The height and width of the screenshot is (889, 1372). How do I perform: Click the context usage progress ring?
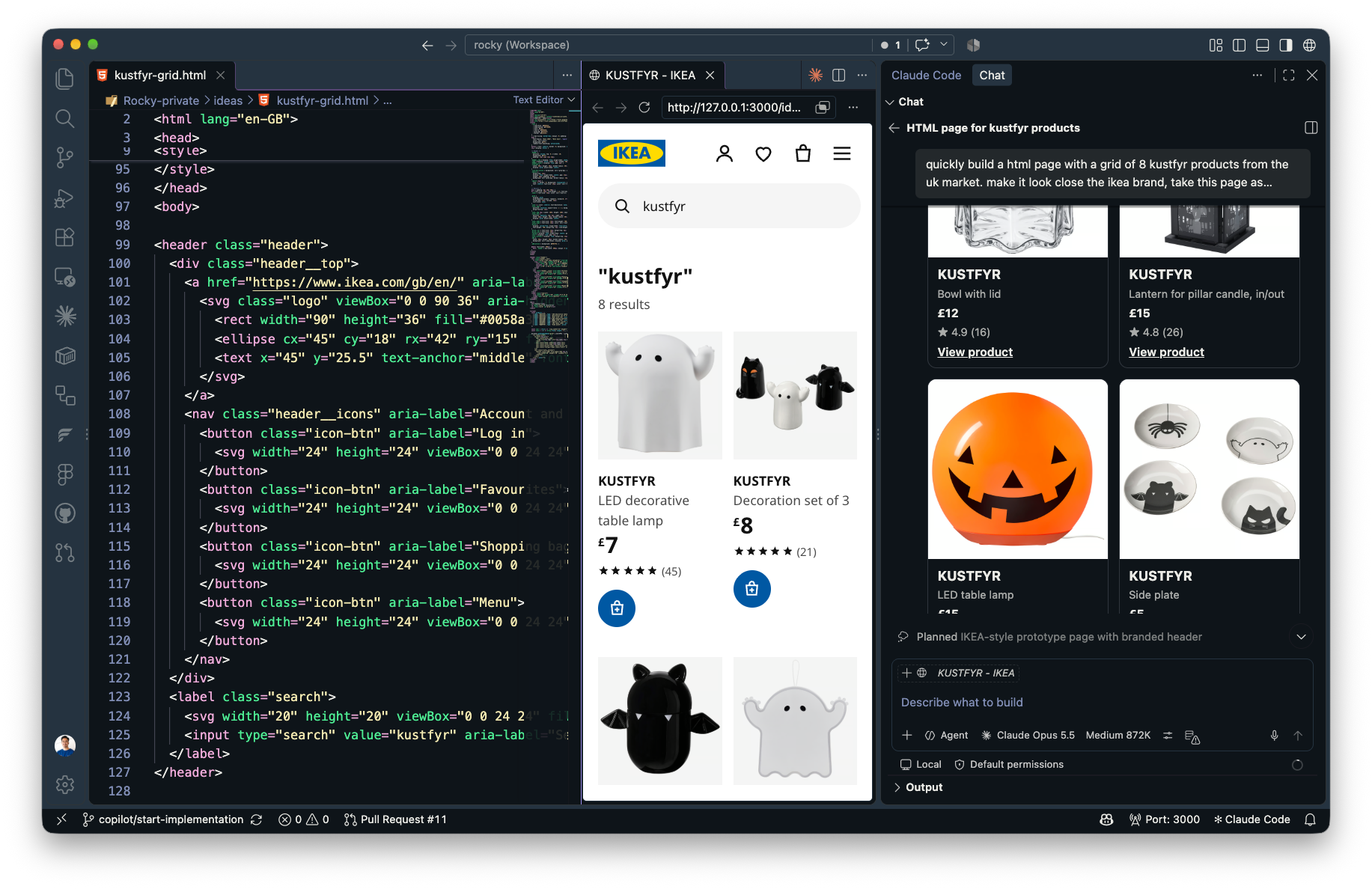(x=1297, y=765)
